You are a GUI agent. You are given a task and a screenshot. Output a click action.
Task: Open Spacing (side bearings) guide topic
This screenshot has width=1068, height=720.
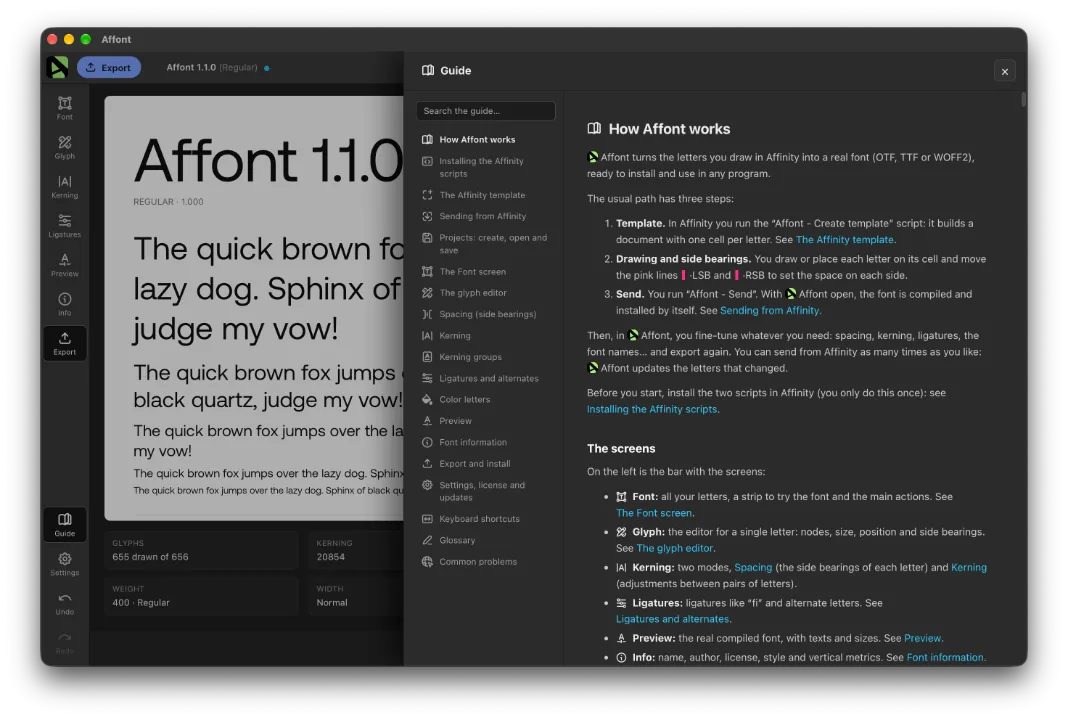486,314
